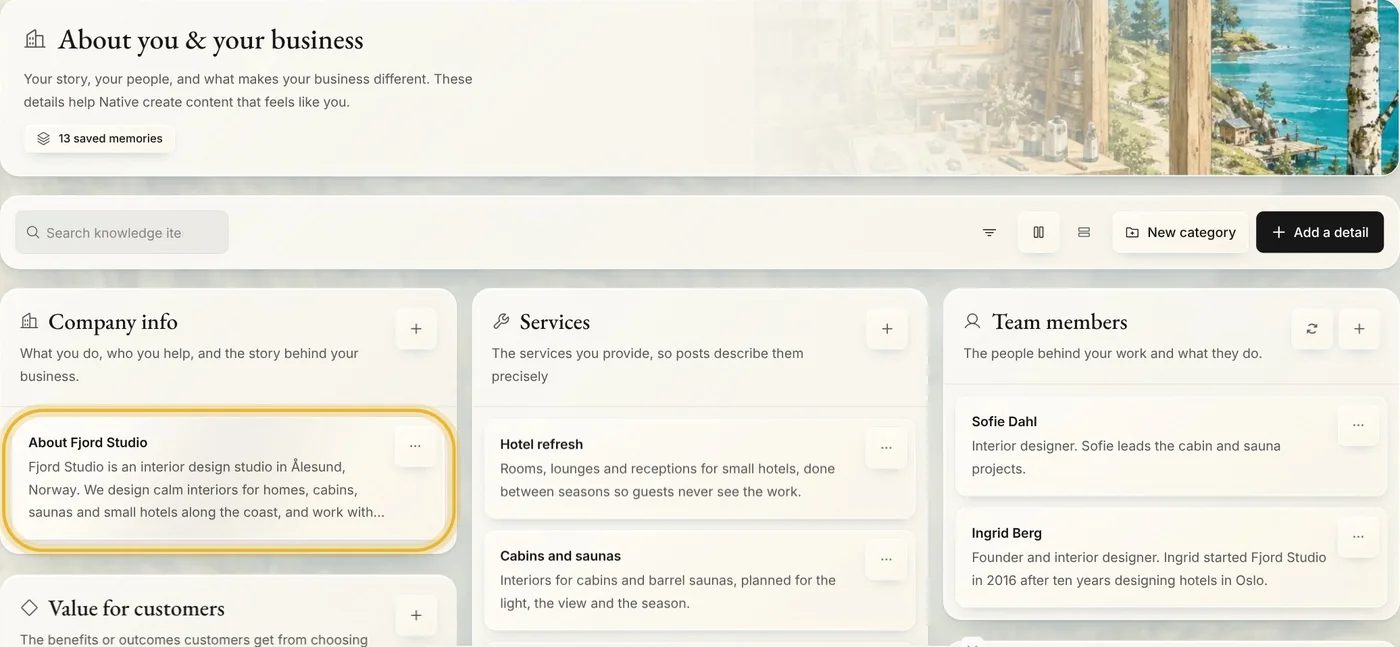This screenshot has height=647, width=1400.
Task: Open the Cabins and saunas card
Action: pyautogui.click(x=699, y=581)
